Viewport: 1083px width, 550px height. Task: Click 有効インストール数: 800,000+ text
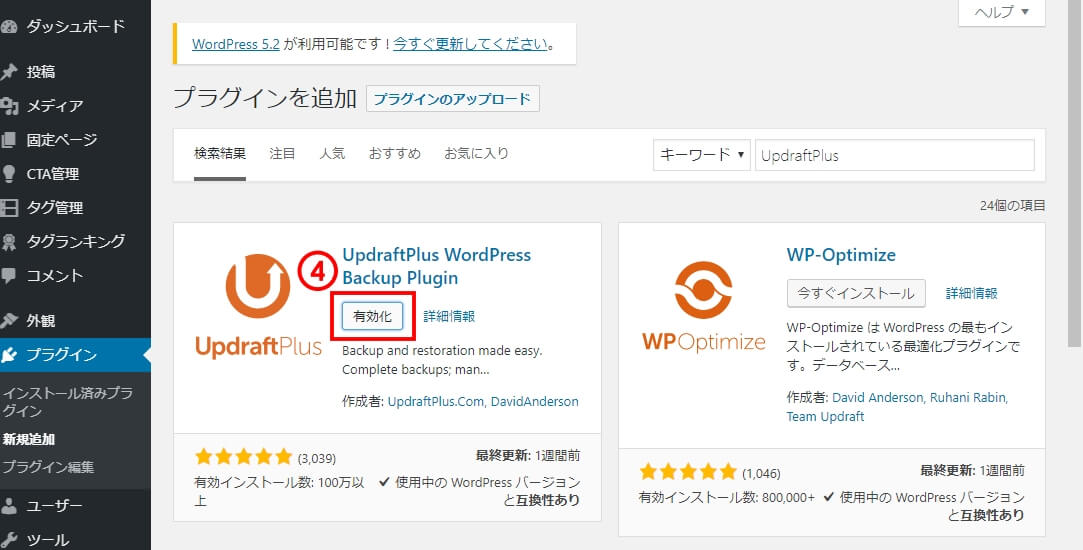tap(727, 497)
